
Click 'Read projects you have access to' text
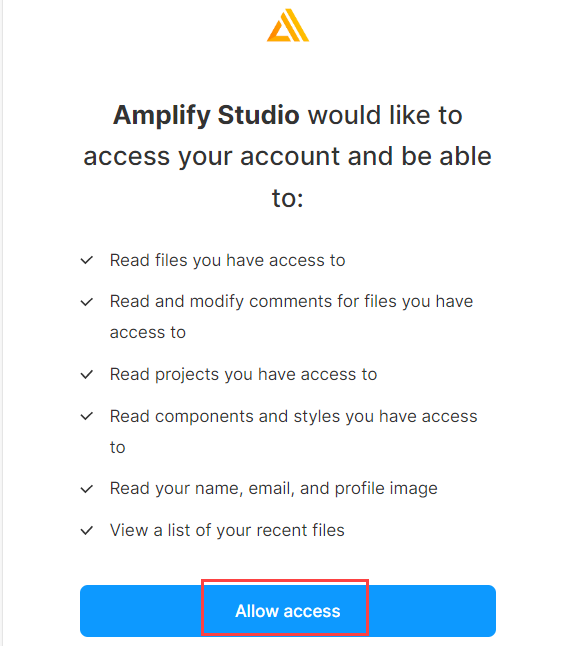click(x=243, y=374)
